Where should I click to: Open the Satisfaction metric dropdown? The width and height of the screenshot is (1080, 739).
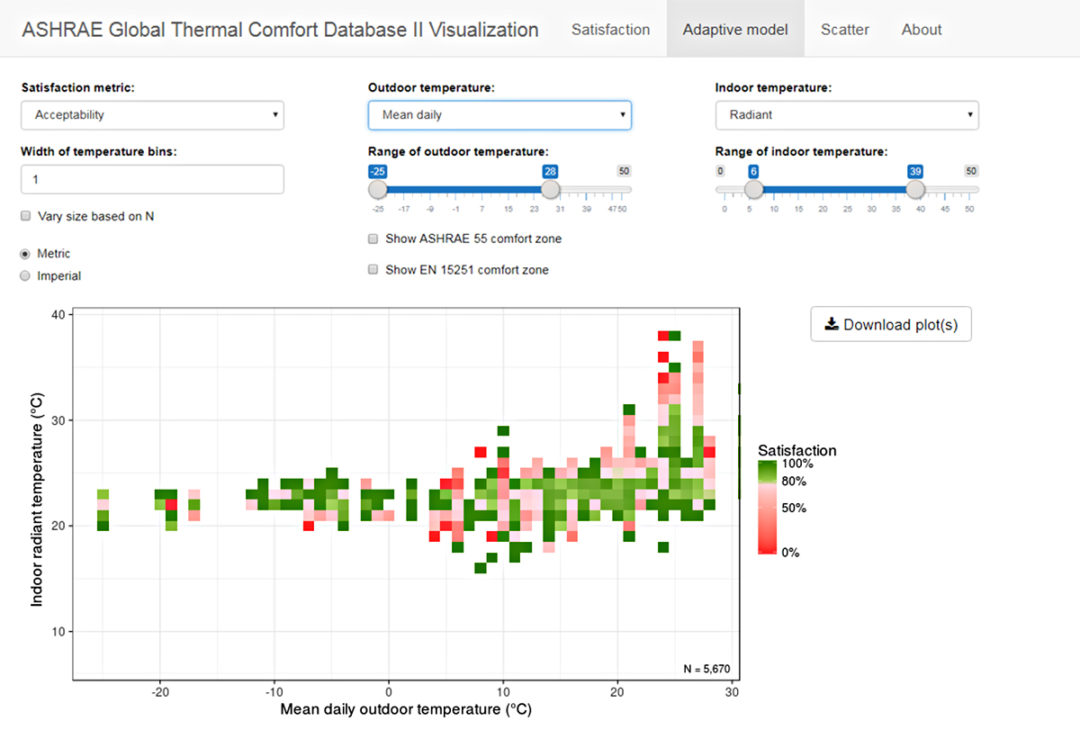tap(151, 115)
